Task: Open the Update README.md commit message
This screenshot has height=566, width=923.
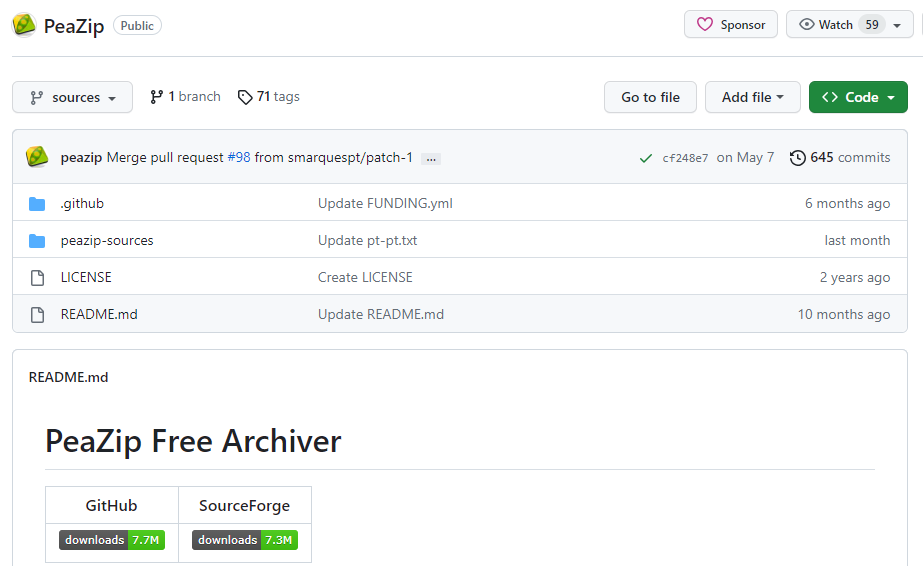Action: click(x=381, y=315)
